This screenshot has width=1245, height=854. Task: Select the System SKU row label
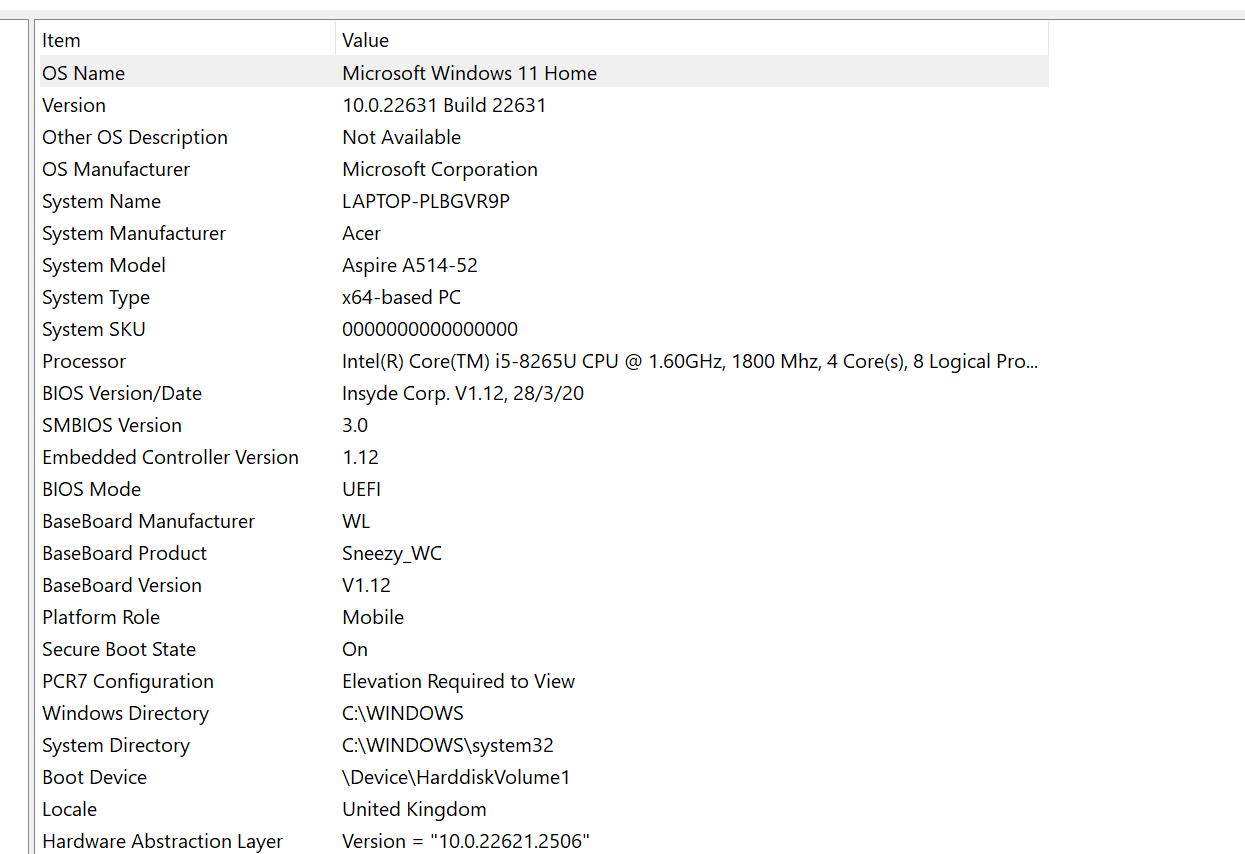click(x=94, y=329)
